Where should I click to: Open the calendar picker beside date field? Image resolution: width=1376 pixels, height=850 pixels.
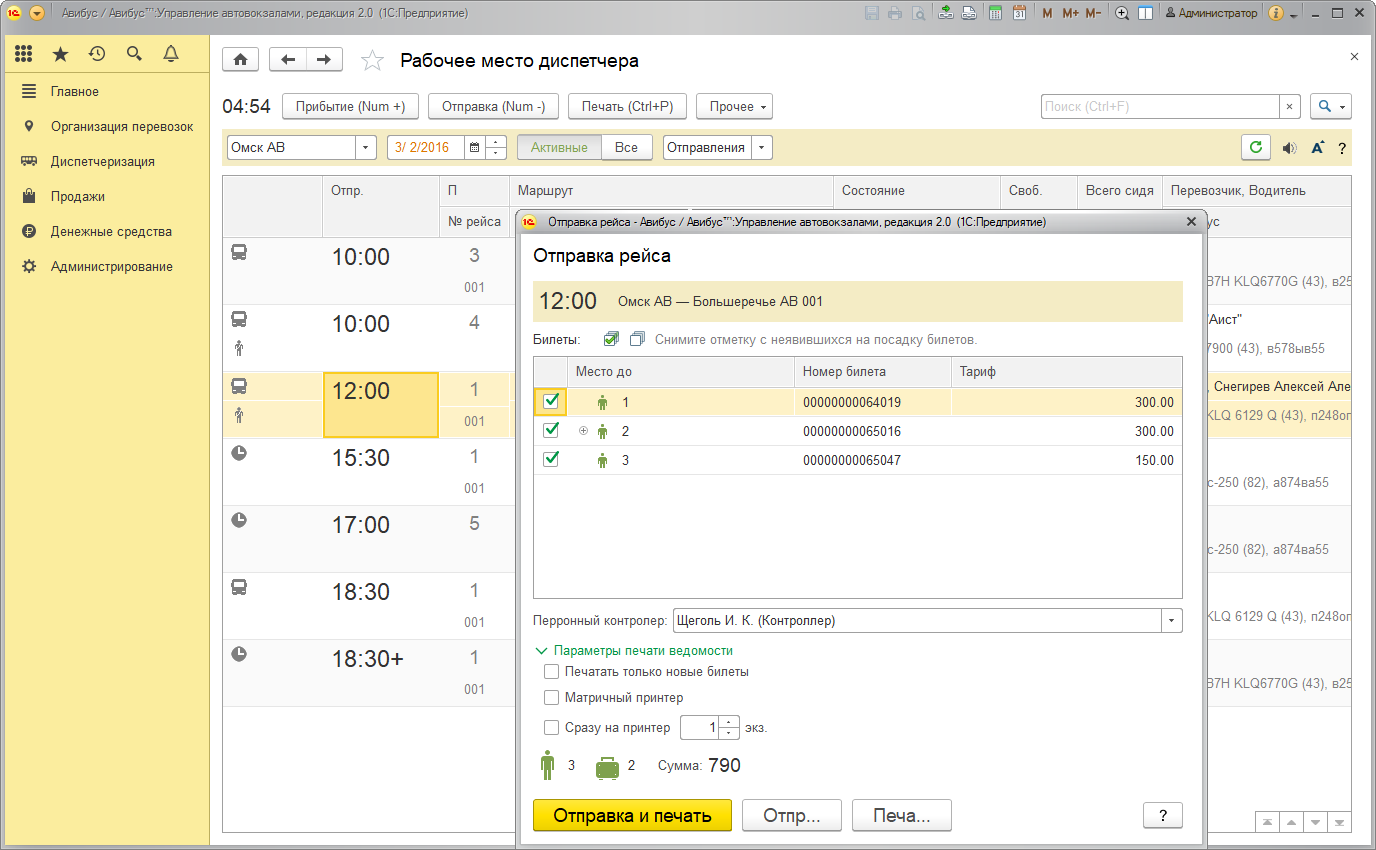[x=475, y=147]
